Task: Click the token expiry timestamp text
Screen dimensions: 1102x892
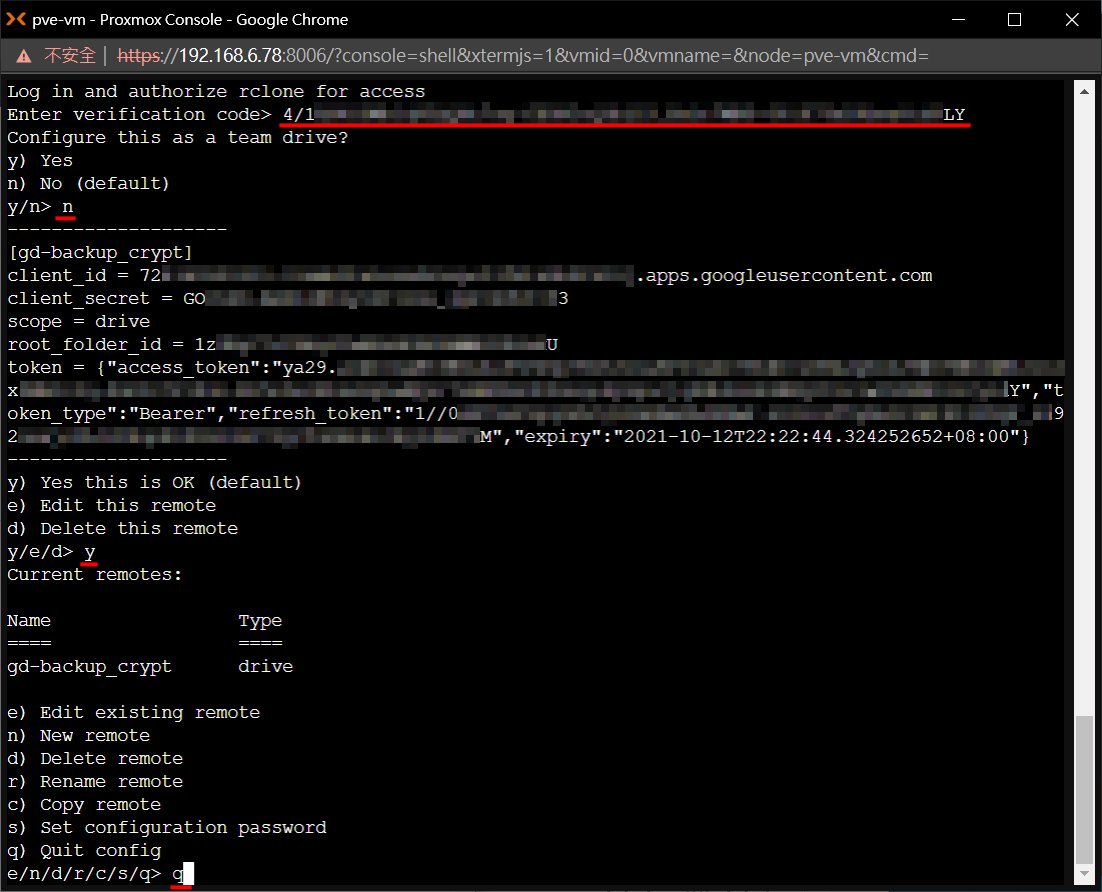Action: [820, 437]
